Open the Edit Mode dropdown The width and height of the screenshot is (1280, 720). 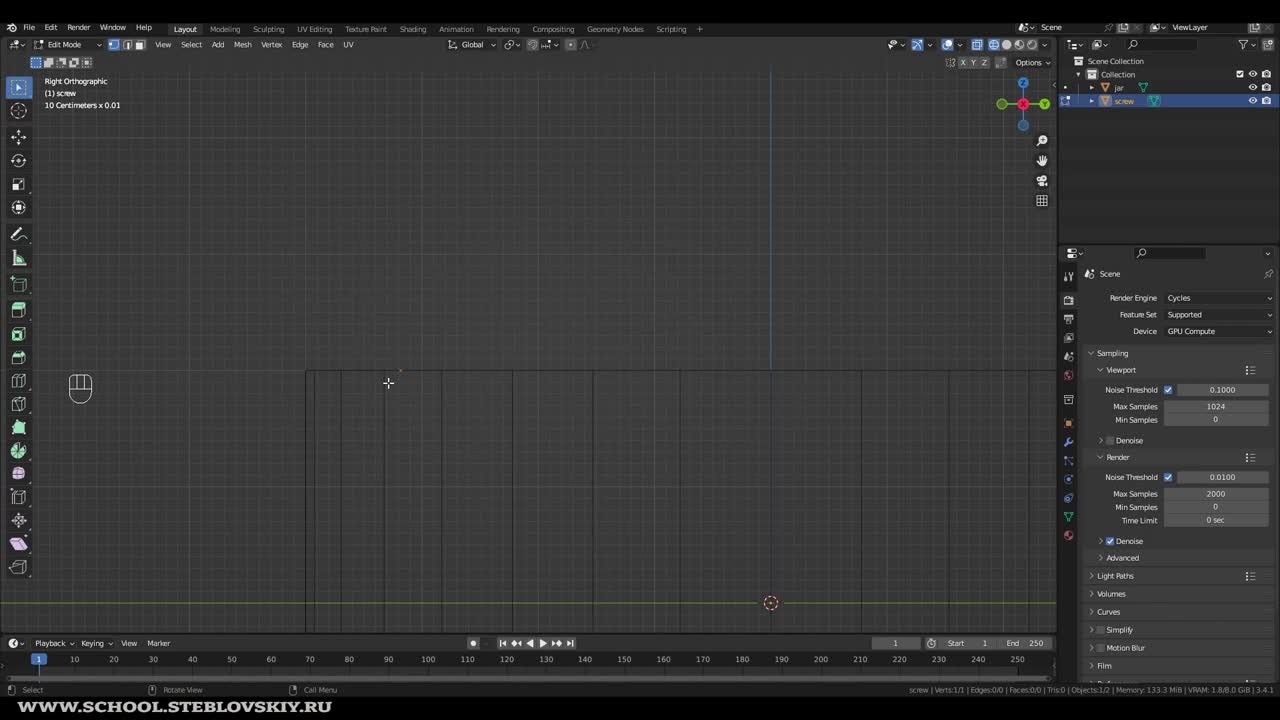68,44
